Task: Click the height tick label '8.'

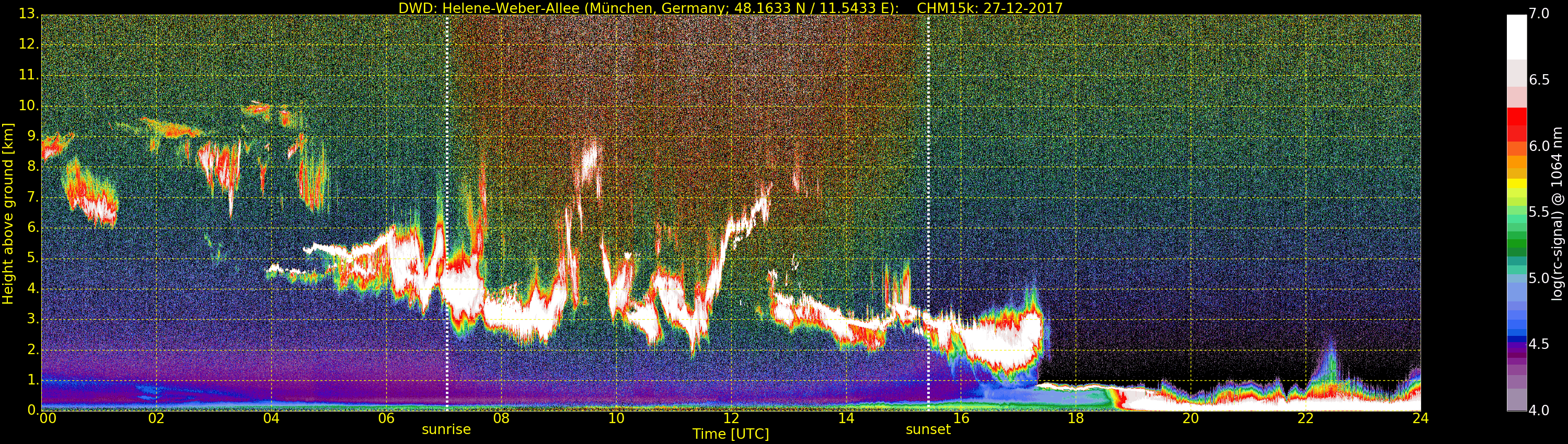Action: click(x=33, y=166)
